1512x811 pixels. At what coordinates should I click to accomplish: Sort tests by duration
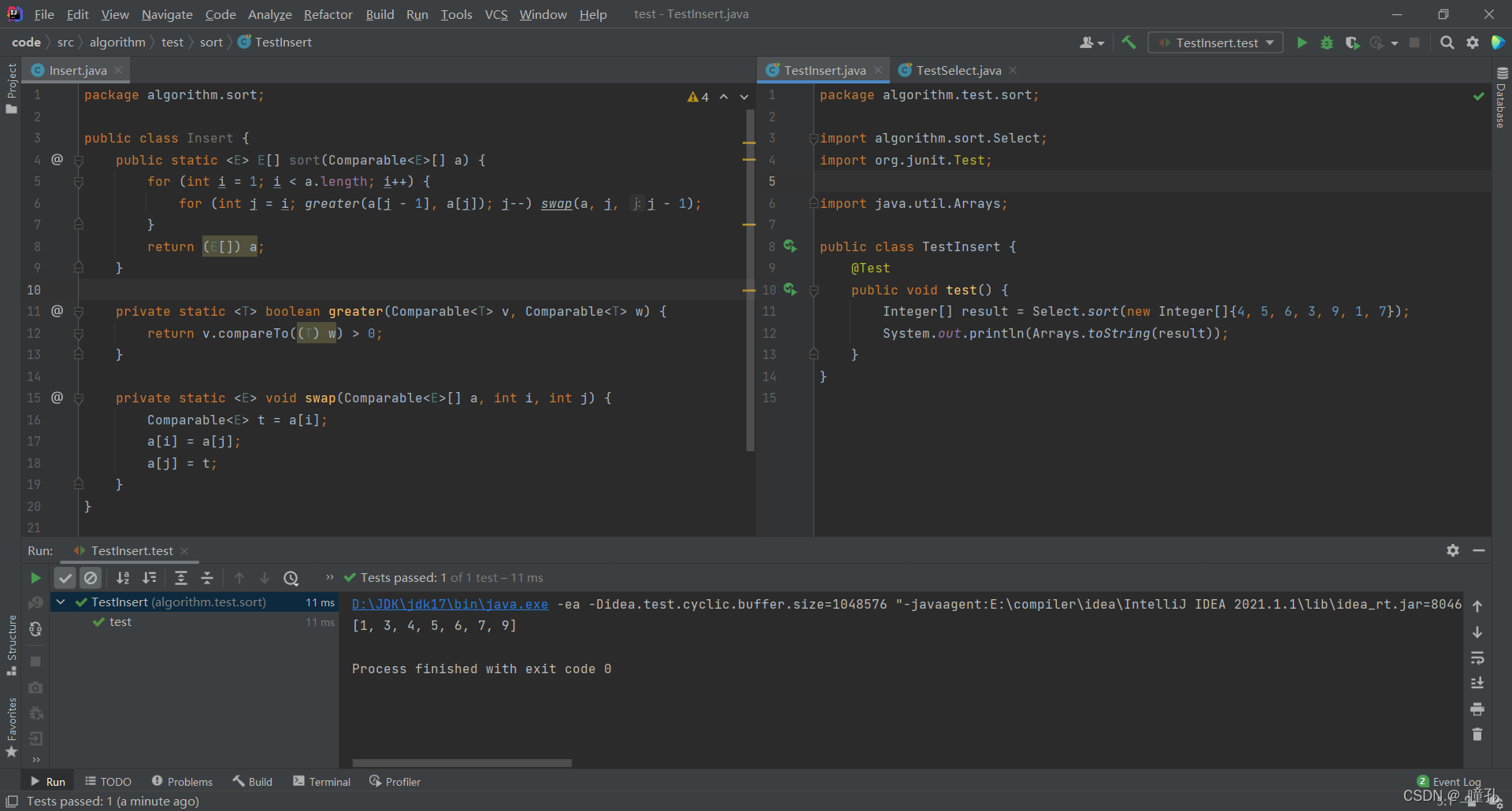(x=150, y=578)
